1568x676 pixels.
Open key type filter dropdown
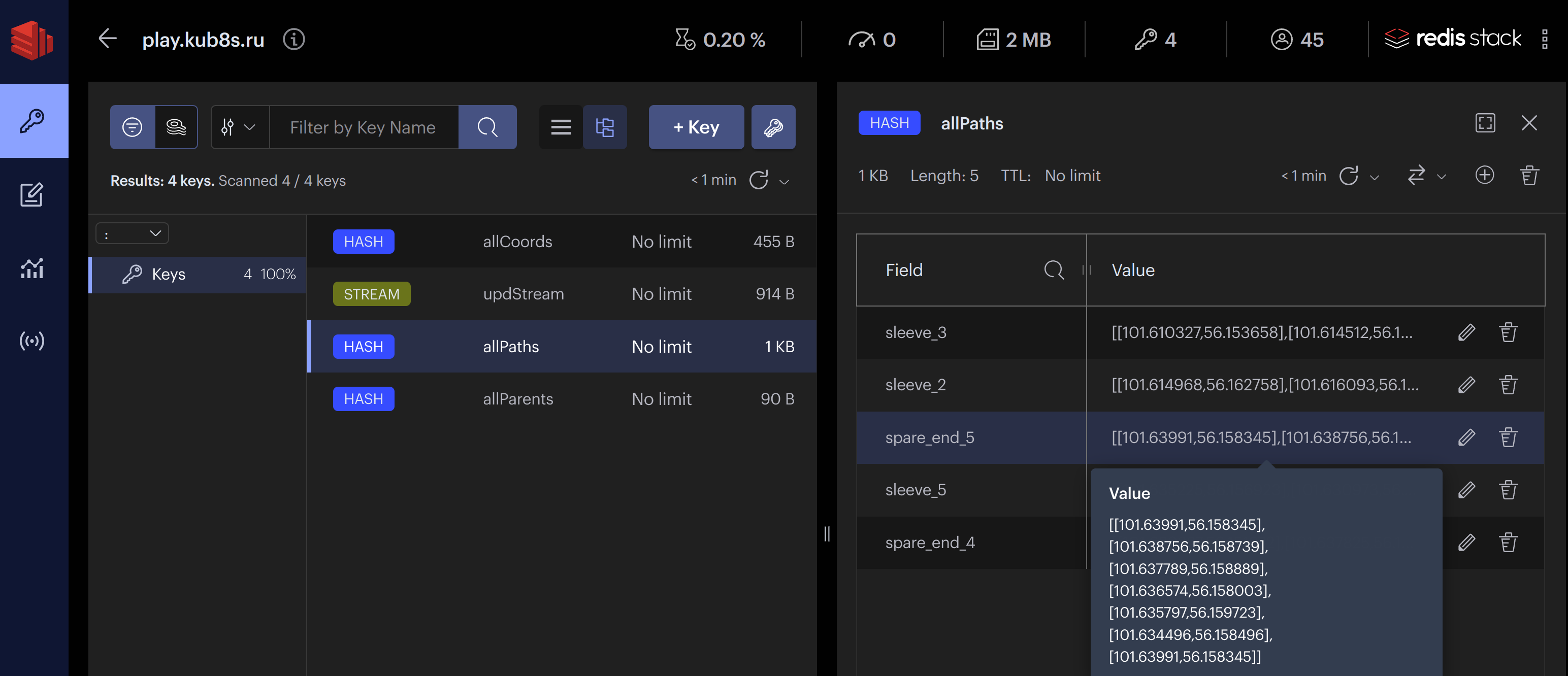click(240, 126)
